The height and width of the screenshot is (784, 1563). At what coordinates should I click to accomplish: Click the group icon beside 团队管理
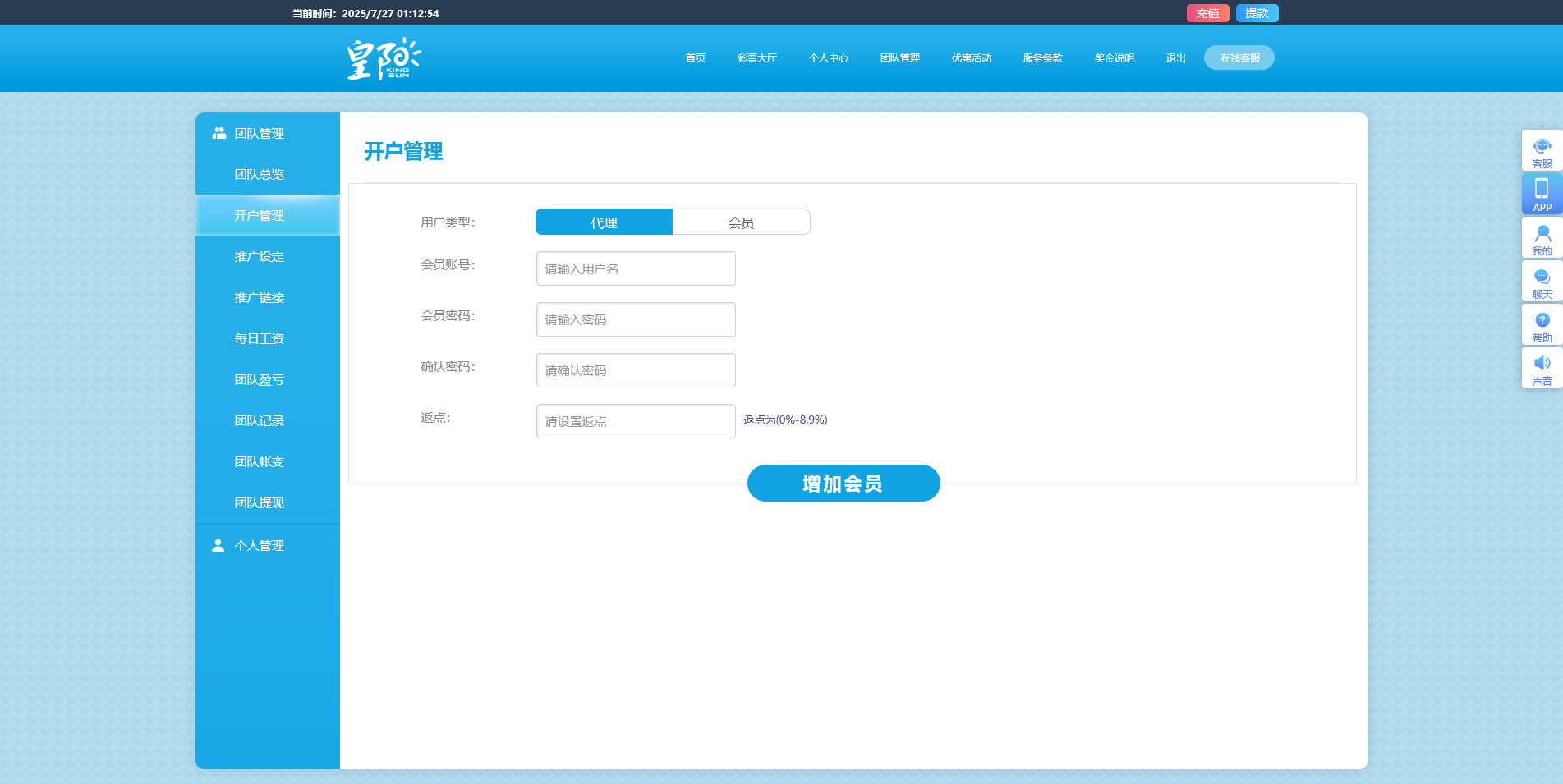point(219,133)
